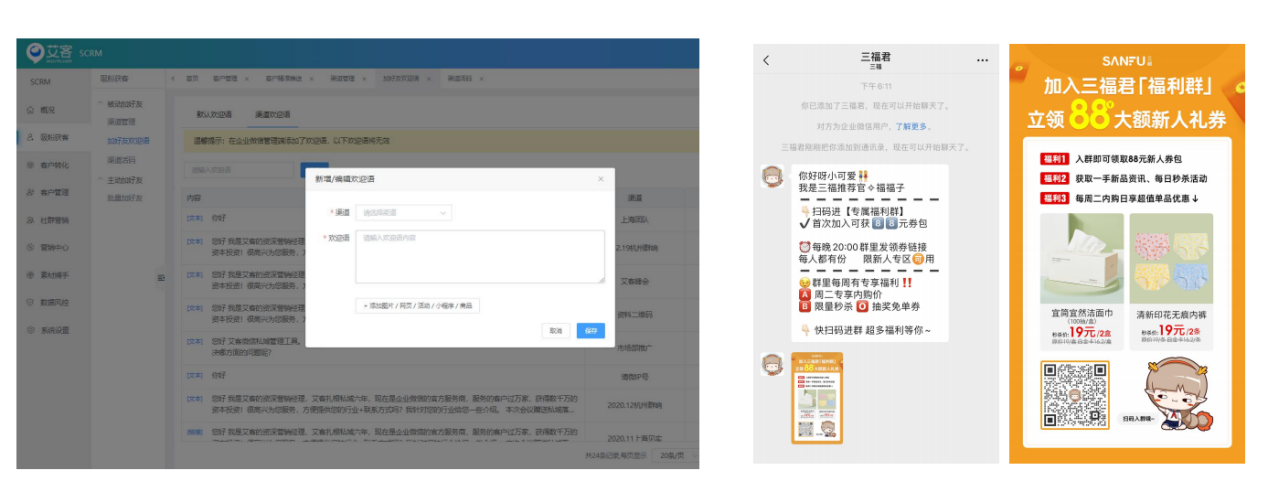
Task: Click the 欢迎语 text area
Action: tap(480, 257)
